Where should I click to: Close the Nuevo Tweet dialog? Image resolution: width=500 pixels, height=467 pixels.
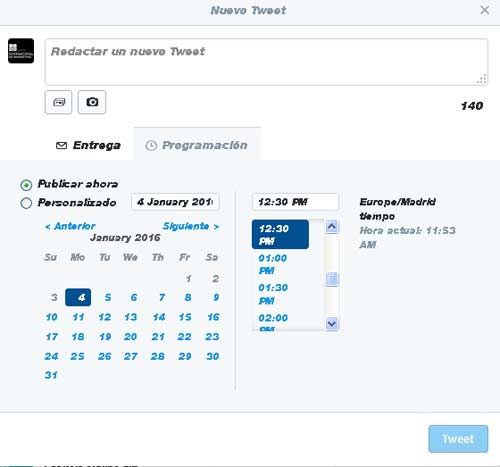pyautogui.click(x=484, y=10)
